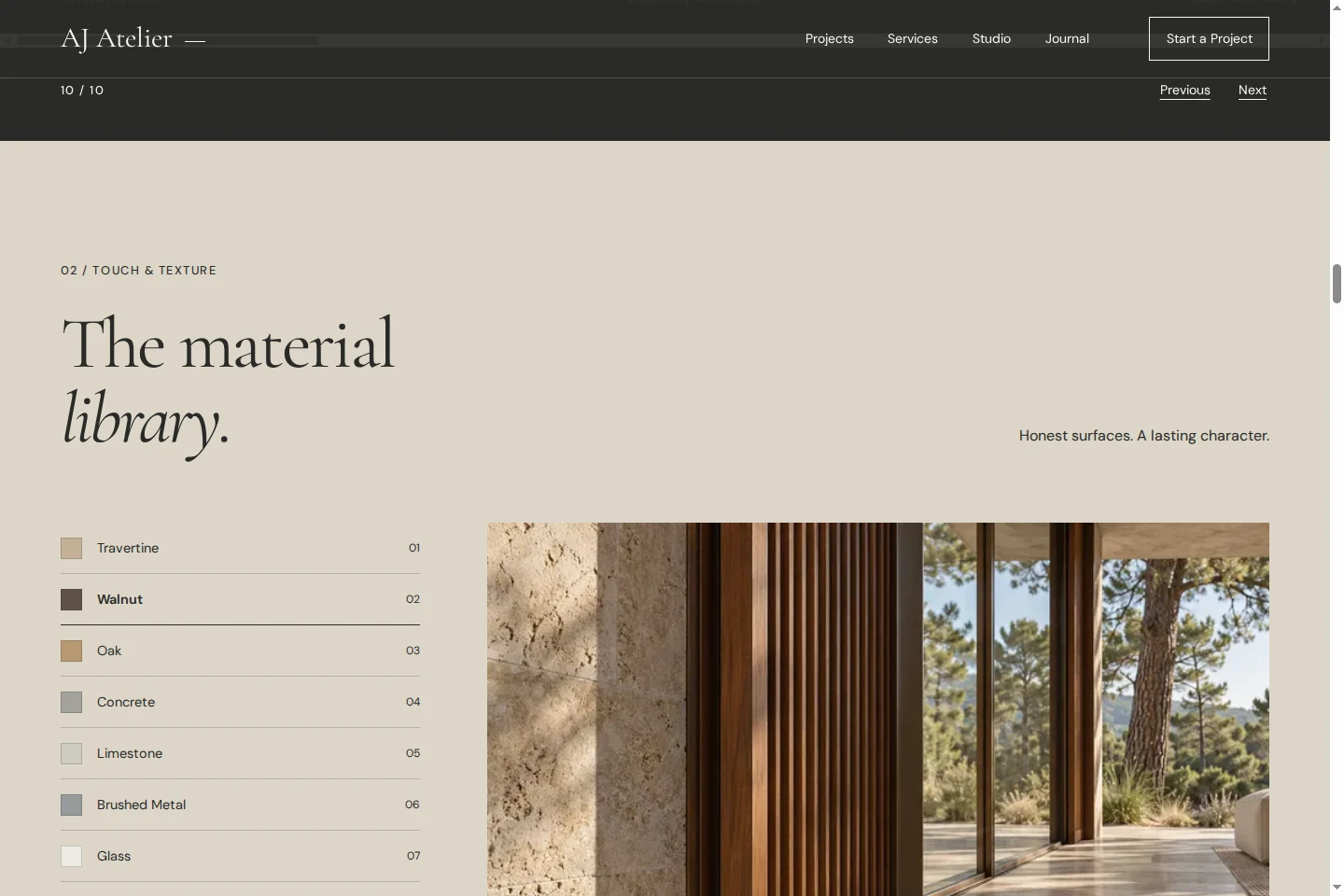Image resolution: width=1344 pixels, height=896 pixels.
Task: Click the Limestone pale swatch
Action: click(x=71, y=753)
